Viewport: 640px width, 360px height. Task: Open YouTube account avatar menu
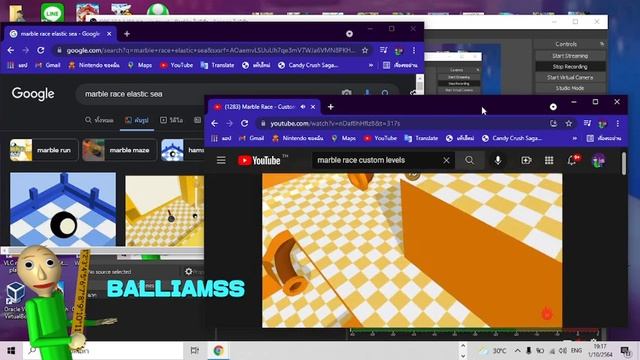[598, 160]
